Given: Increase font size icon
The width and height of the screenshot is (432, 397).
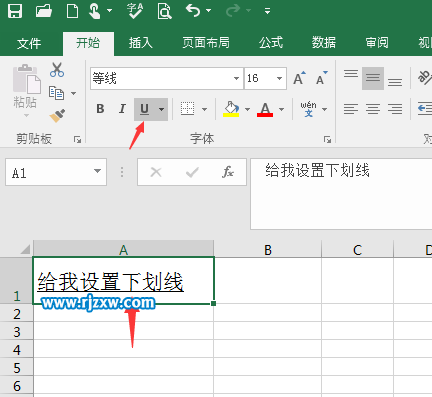Looking at the screenshot, I should click(x=299, y=78).
